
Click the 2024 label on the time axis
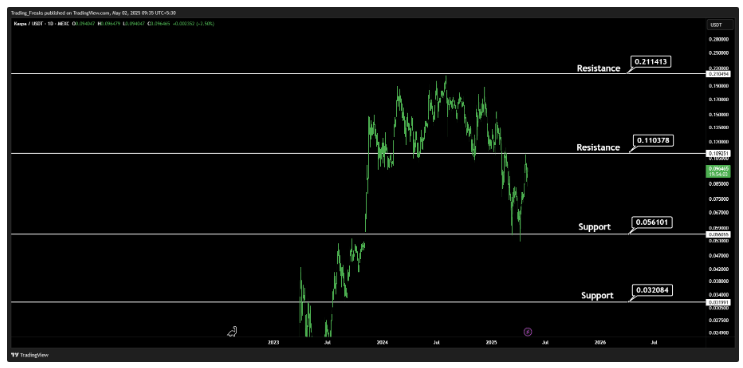pos(382,341)
